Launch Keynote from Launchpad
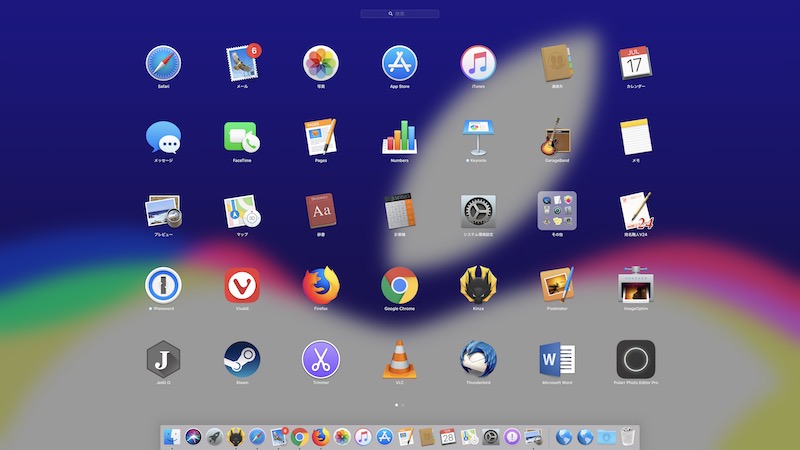Viewport: 800px width, 450px height. [478, 137]
